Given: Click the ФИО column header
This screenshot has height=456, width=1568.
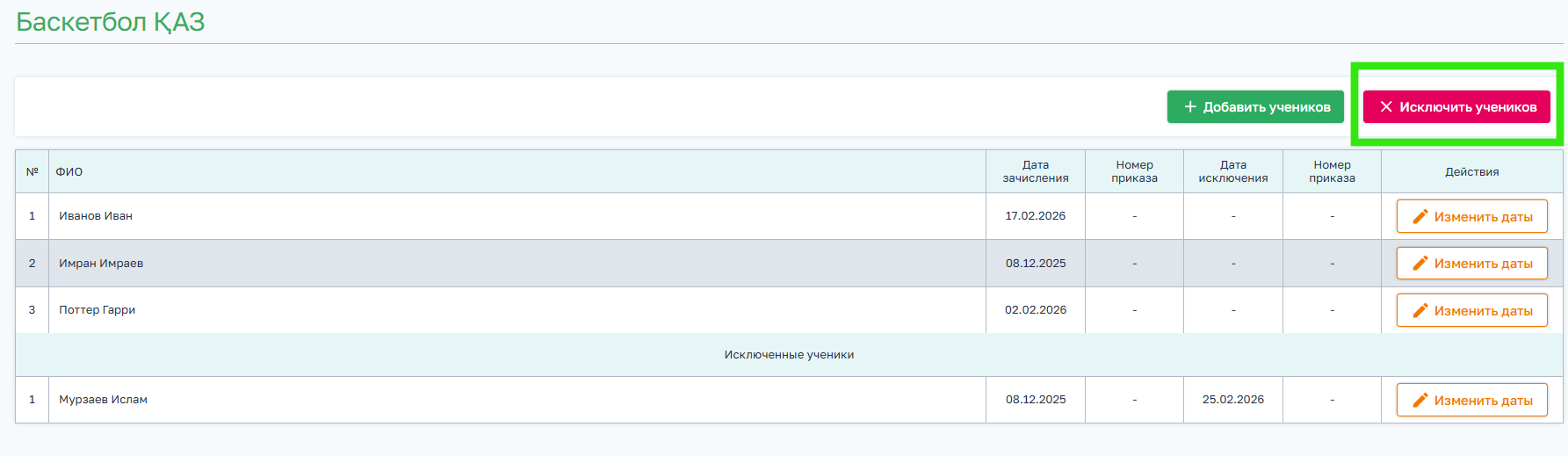Looking at the screenshot, I should [69, 172].
